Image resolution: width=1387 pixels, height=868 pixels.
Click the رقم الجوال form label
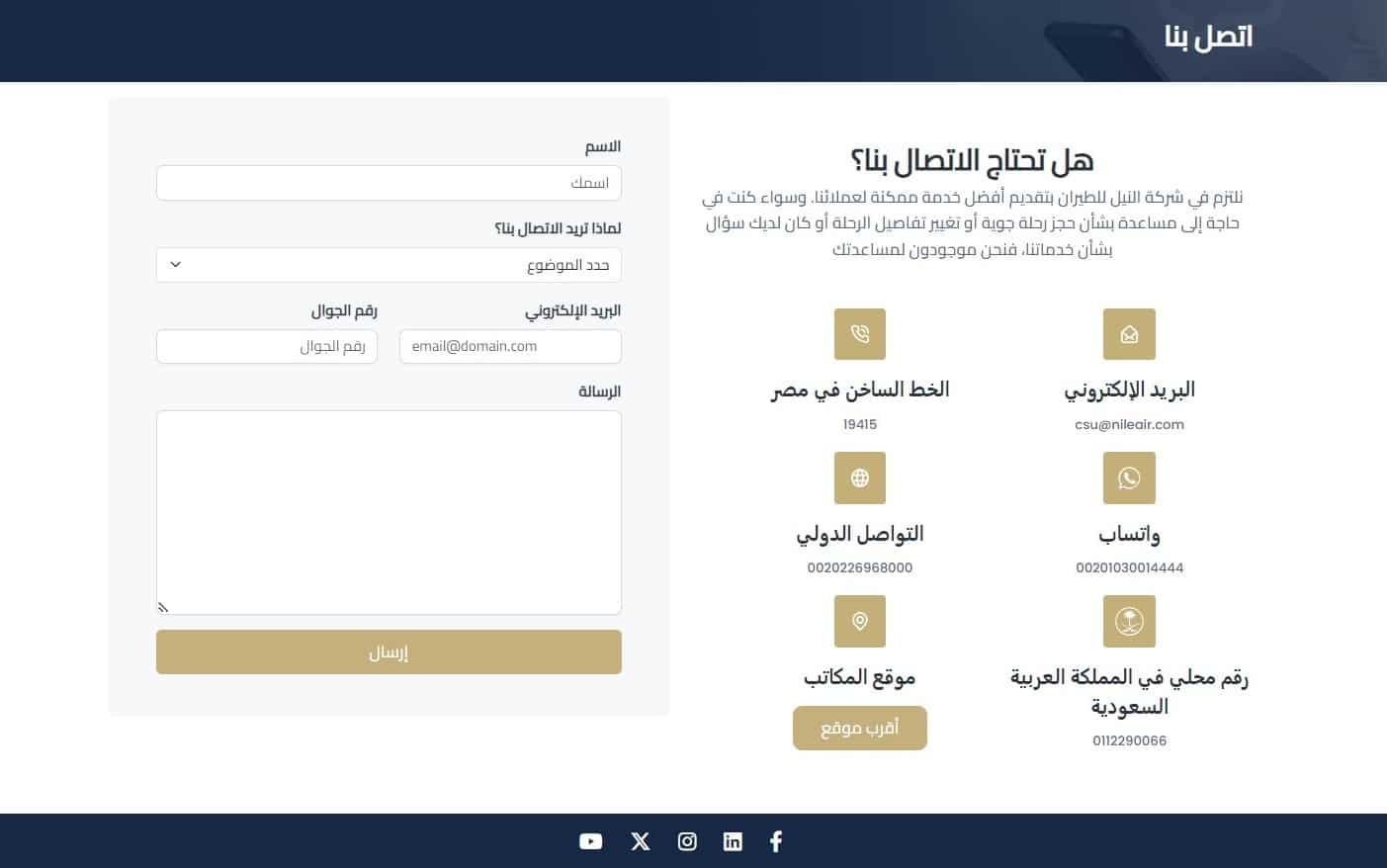(x=344, y=310)
